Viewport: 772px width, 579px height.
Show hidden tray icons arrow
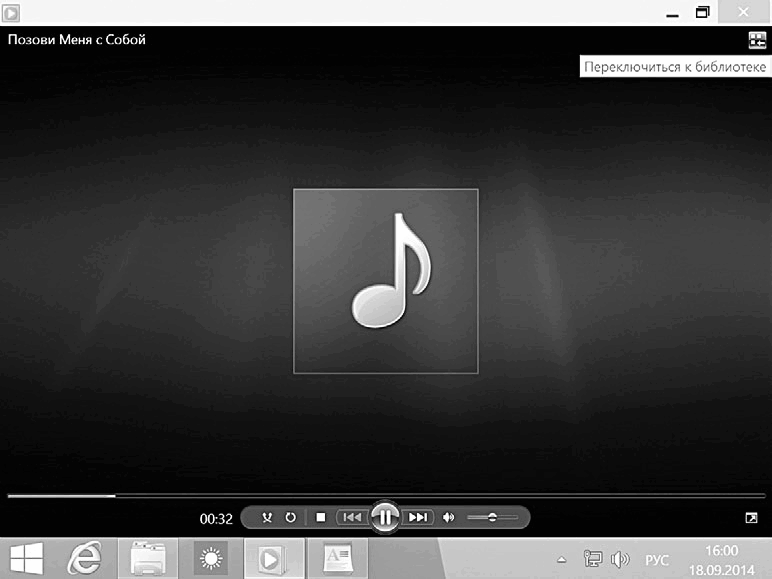tap(561, 560)
